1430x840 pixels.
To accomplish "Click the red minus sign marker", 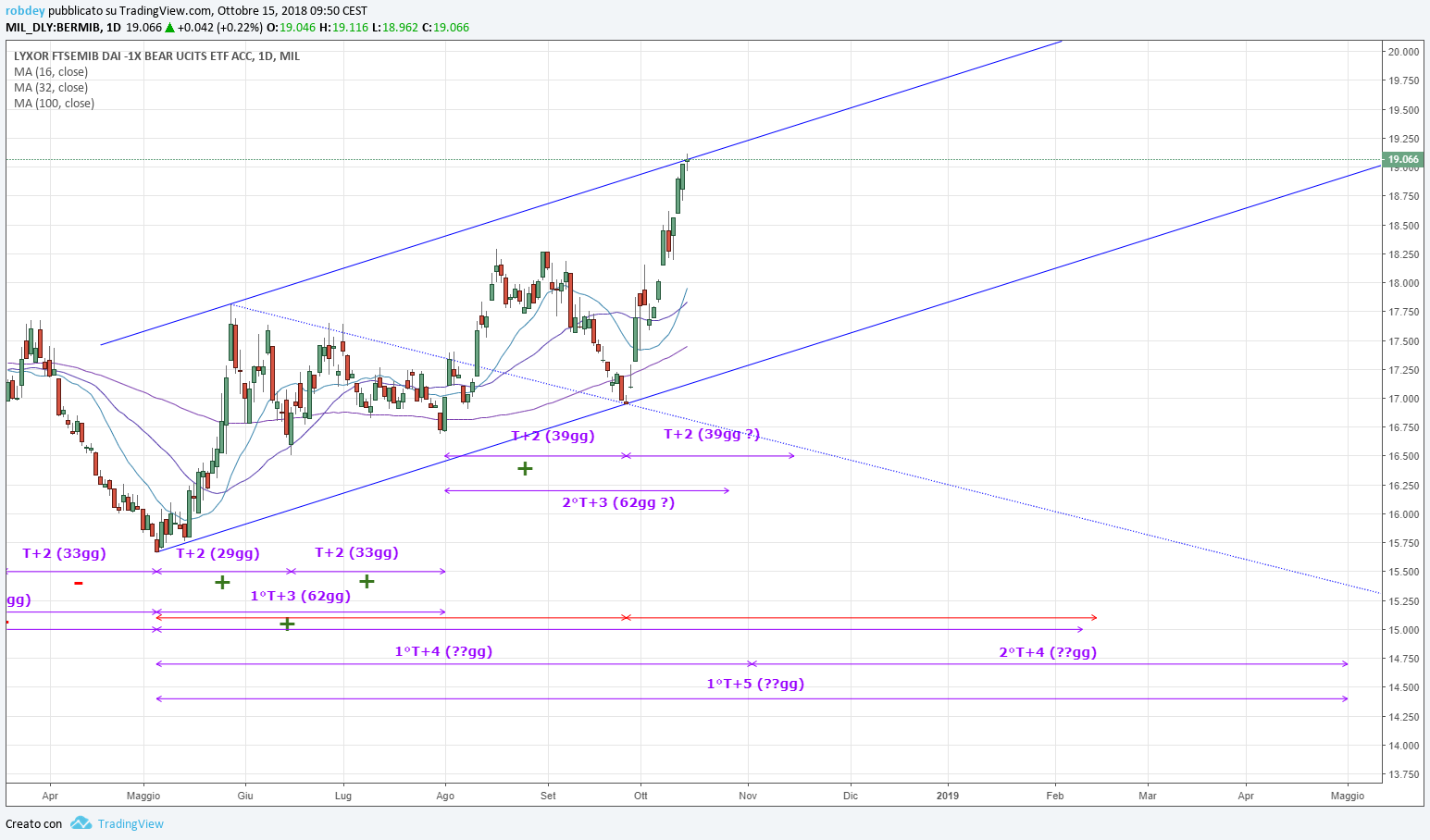I will point(79,583).
